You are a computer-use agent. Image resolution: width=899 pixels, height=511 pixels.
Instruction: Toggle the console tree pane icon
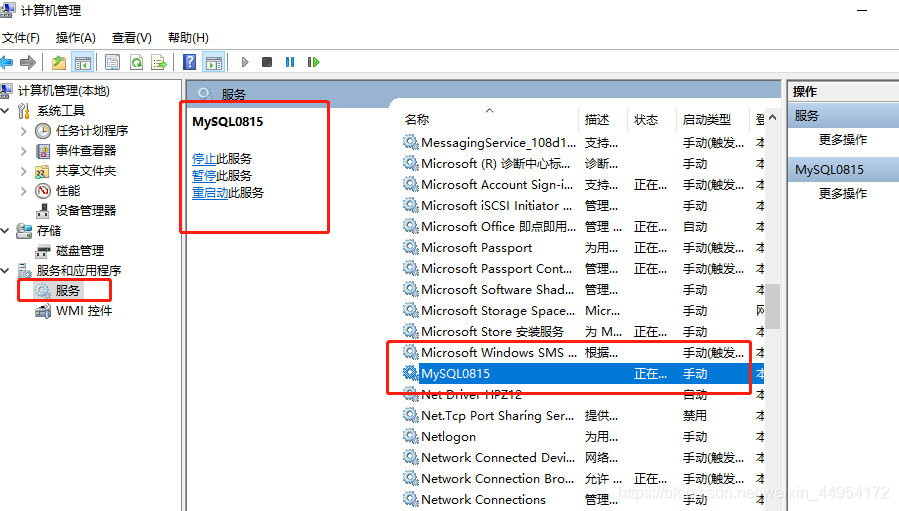[83, 62]
